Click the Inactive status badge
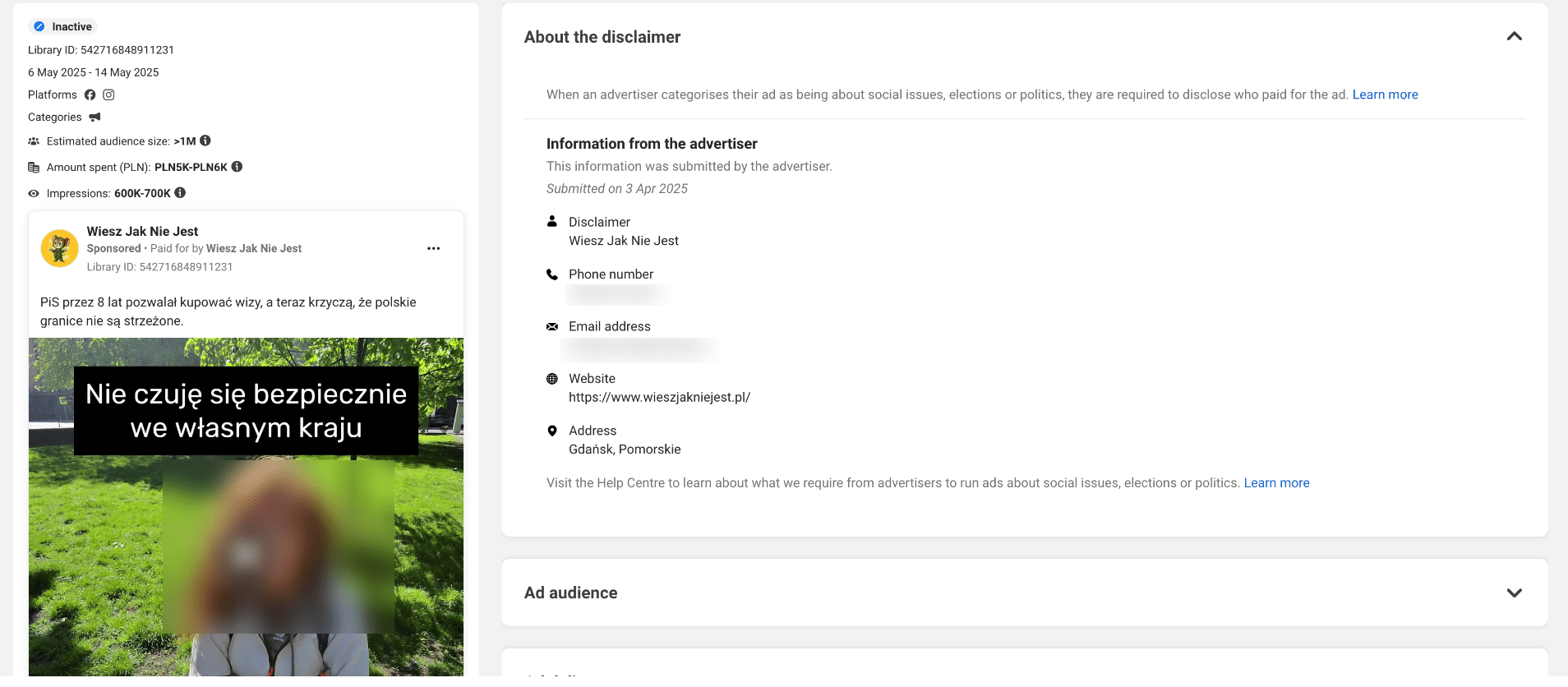This screenshot has height=687, width=1568. pyautogui.click(x=63, y=26)
